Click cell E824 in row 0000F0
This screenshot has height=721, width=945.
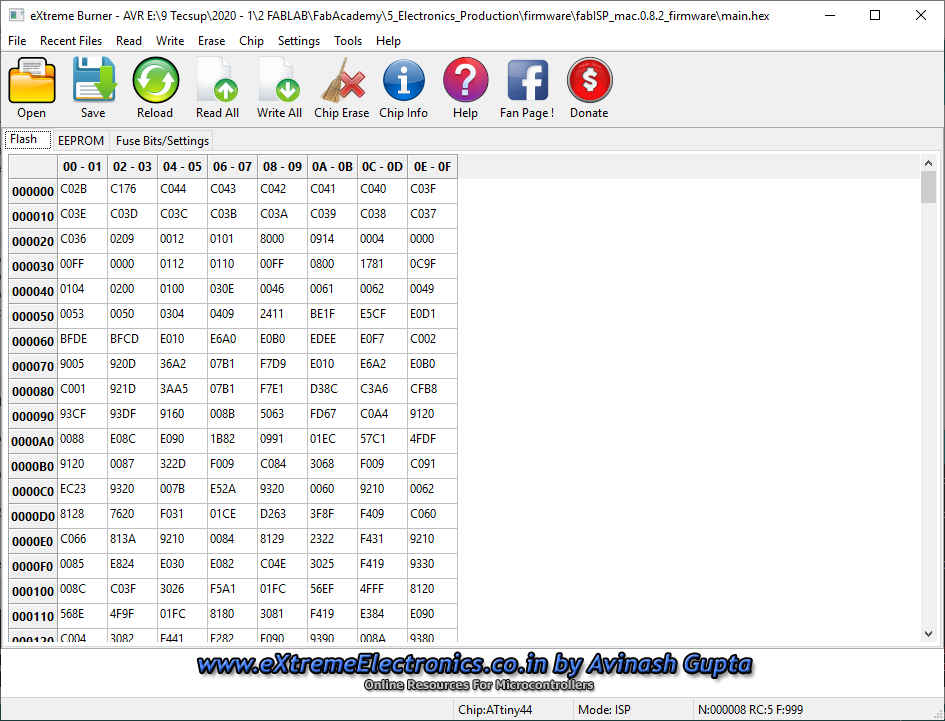(x=133, y=567)
